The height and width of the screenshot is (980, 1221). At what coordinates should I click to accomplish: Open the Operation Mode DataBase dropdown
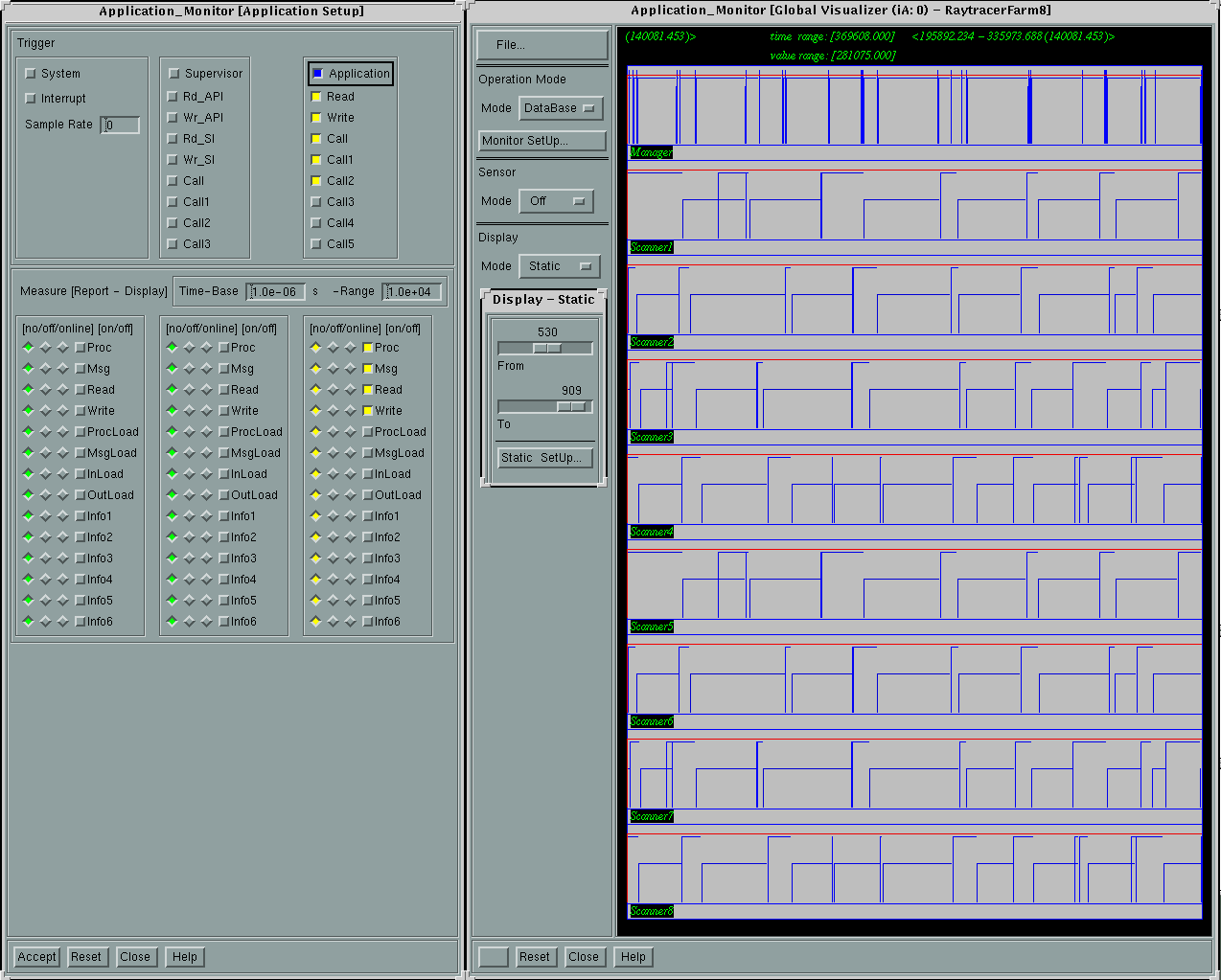(561, 108)
